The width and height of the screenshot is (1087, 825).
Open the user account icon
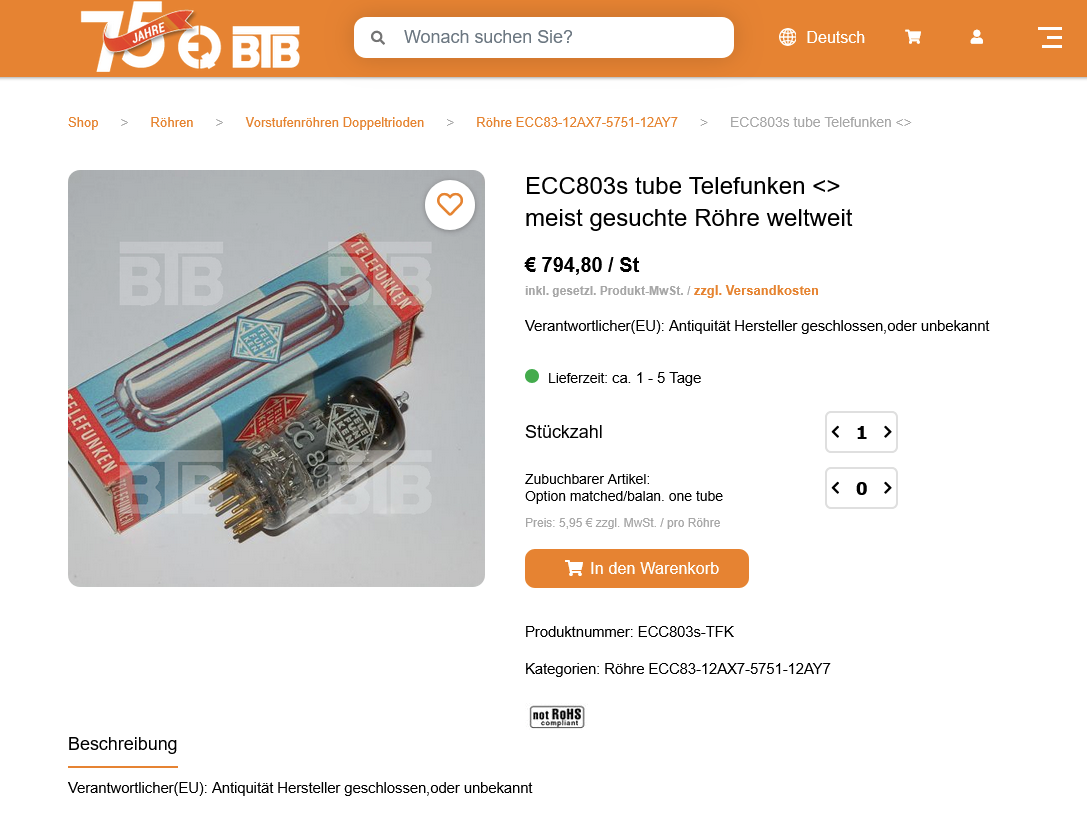(x=976, y=37)
